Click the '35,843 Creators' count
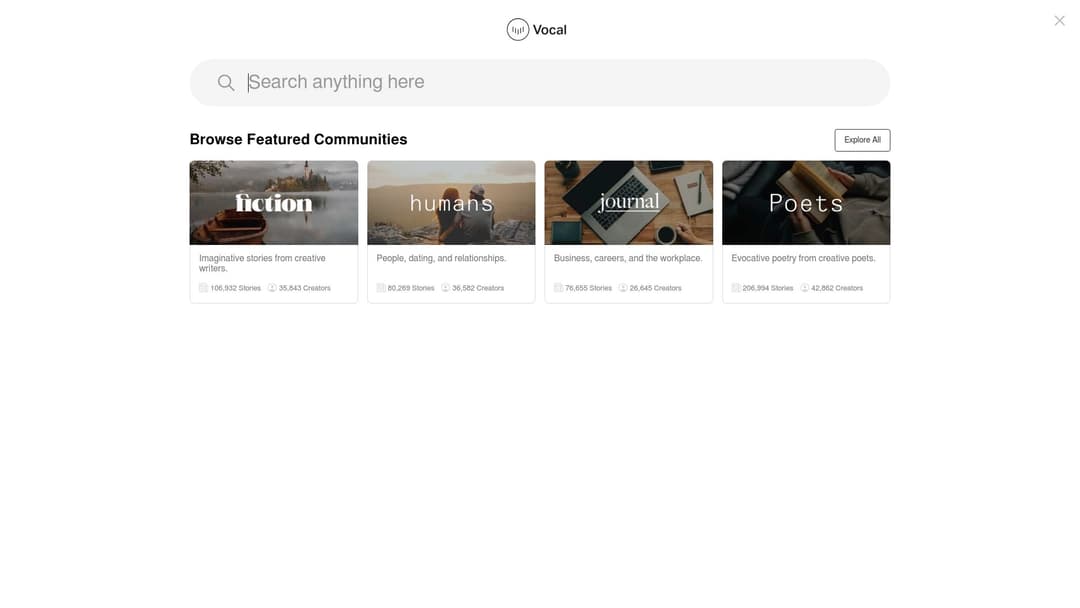The image size is (1080, 608). [x=304, y=289]
